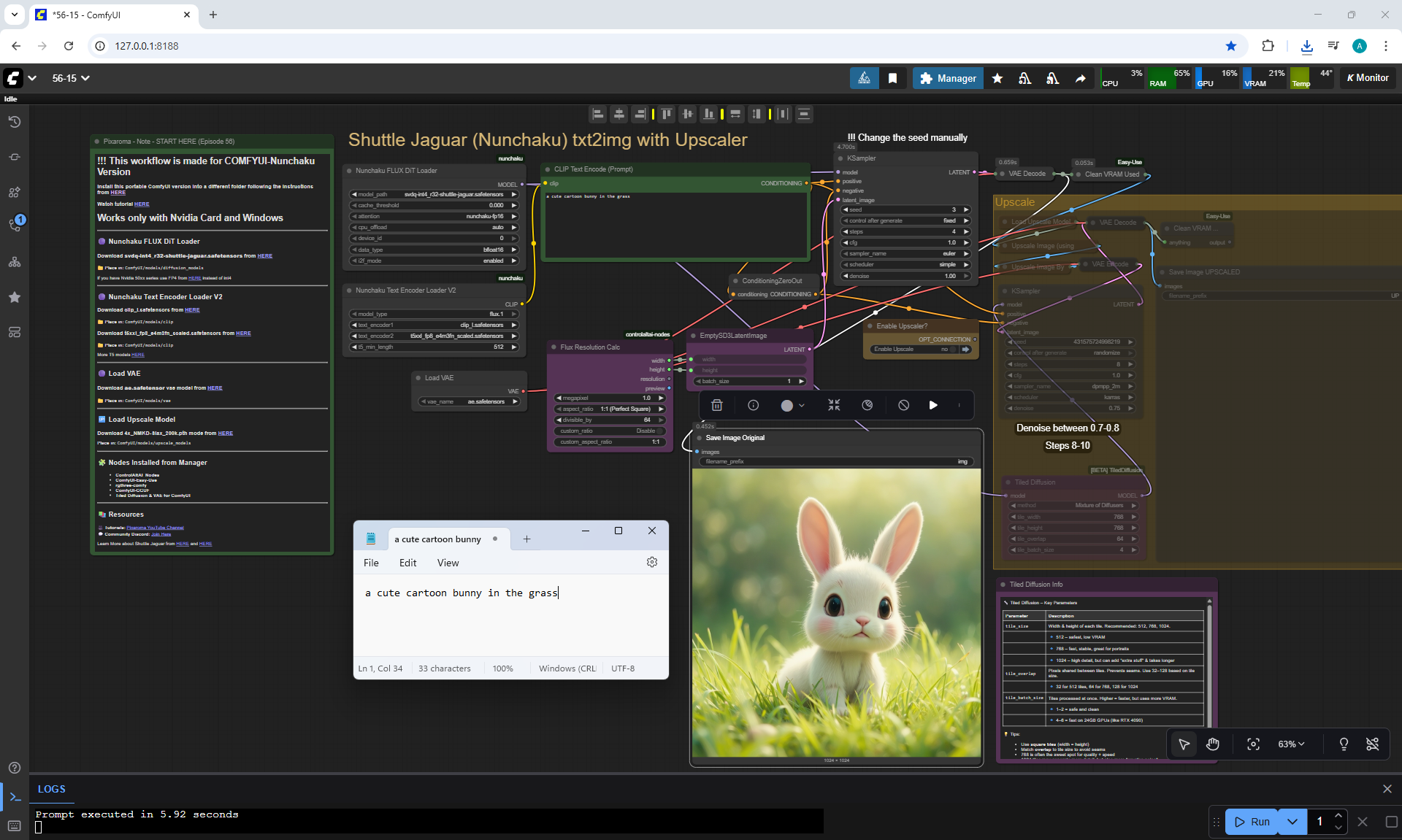The image size is (1402, 840).
Task: Toggle custom_ratio Disable switch
Action: point(658,431)
